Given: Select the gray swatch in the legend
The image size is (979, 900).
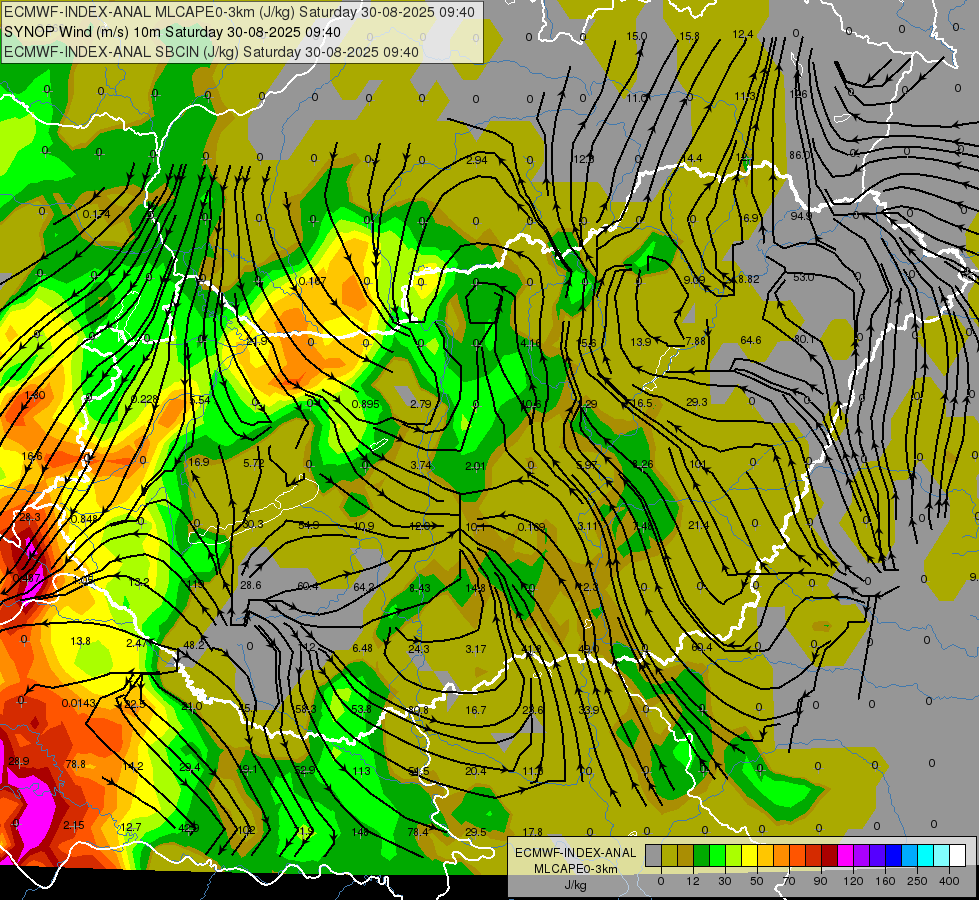Looking at the screenshot, I should [x=654, y=855].
